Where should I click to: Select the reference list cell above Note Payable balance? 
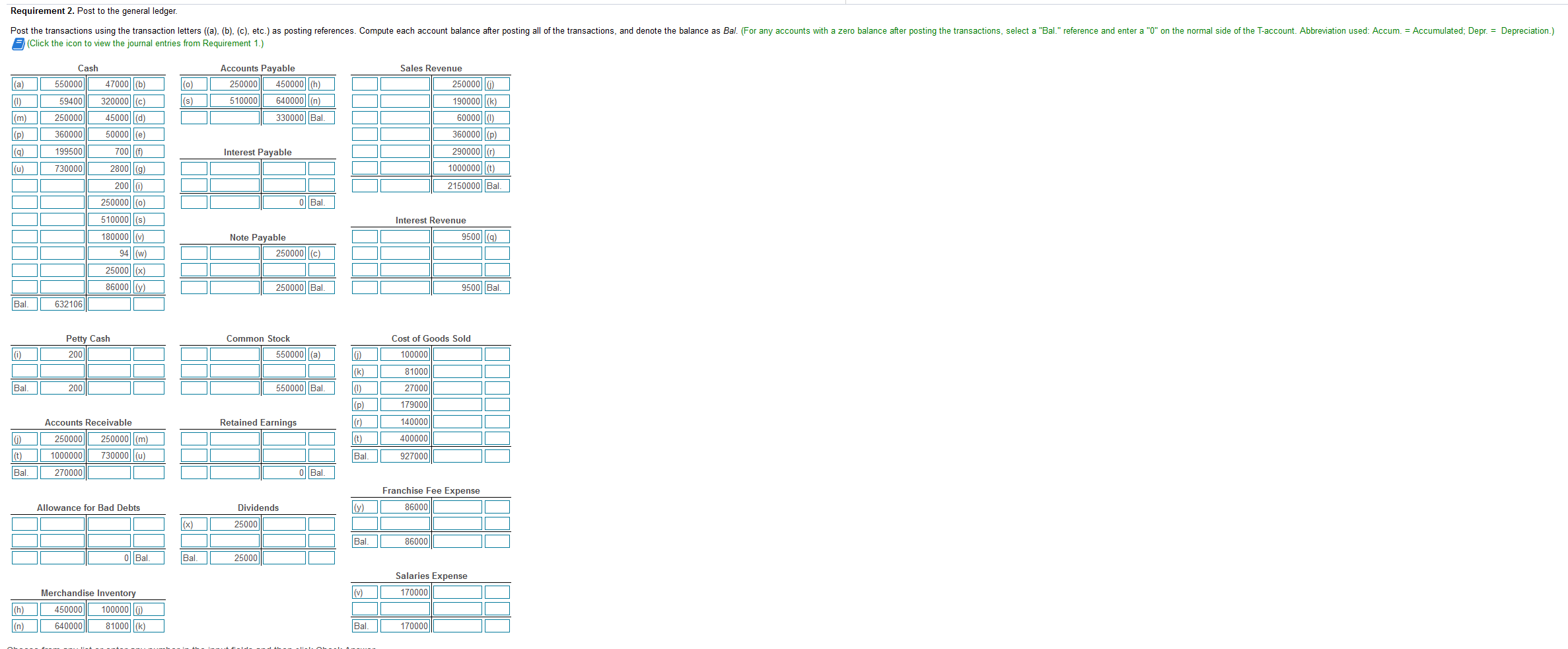point(323,270)
